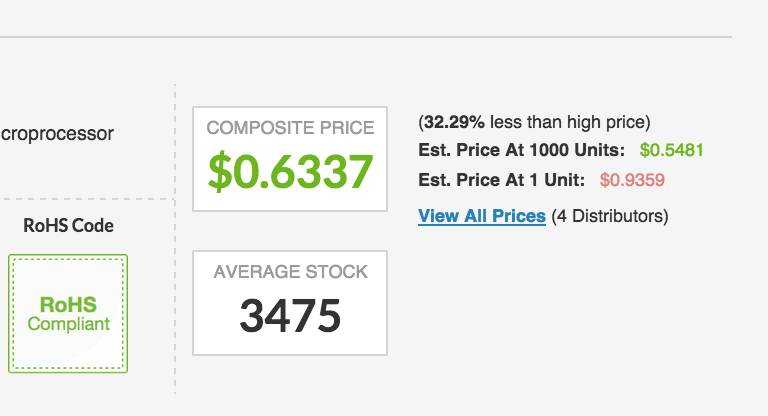
Task: Click the 32.29% bold percentage text
Action: (x=454, y=122)
